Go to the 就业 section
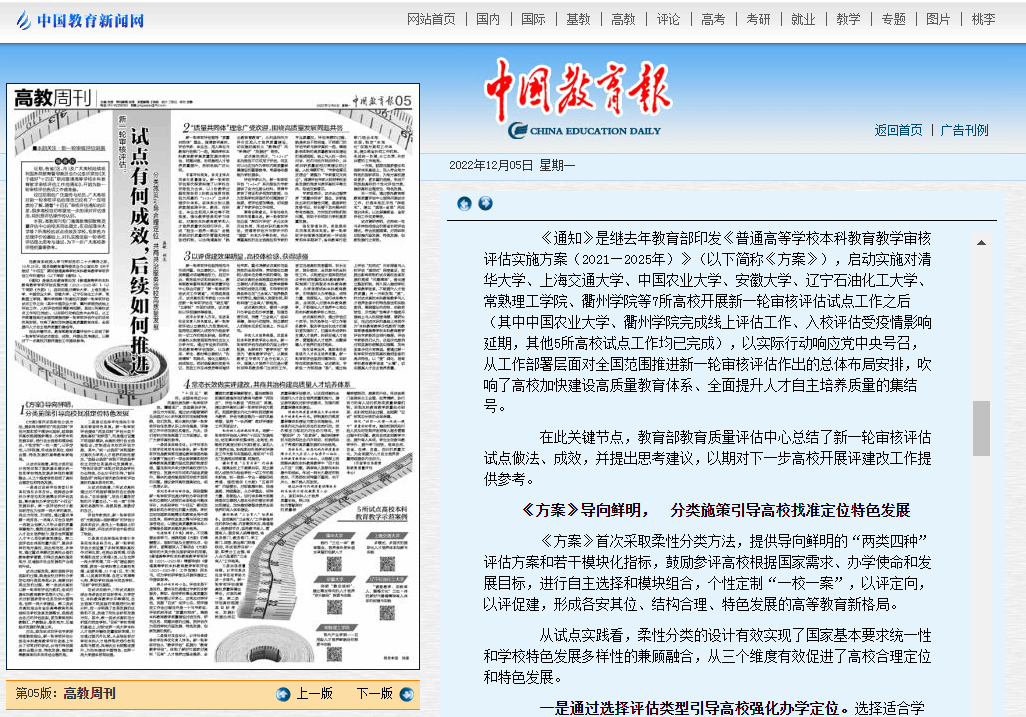1026x717 pixels. pyautogui.click(x=804, y=20)
